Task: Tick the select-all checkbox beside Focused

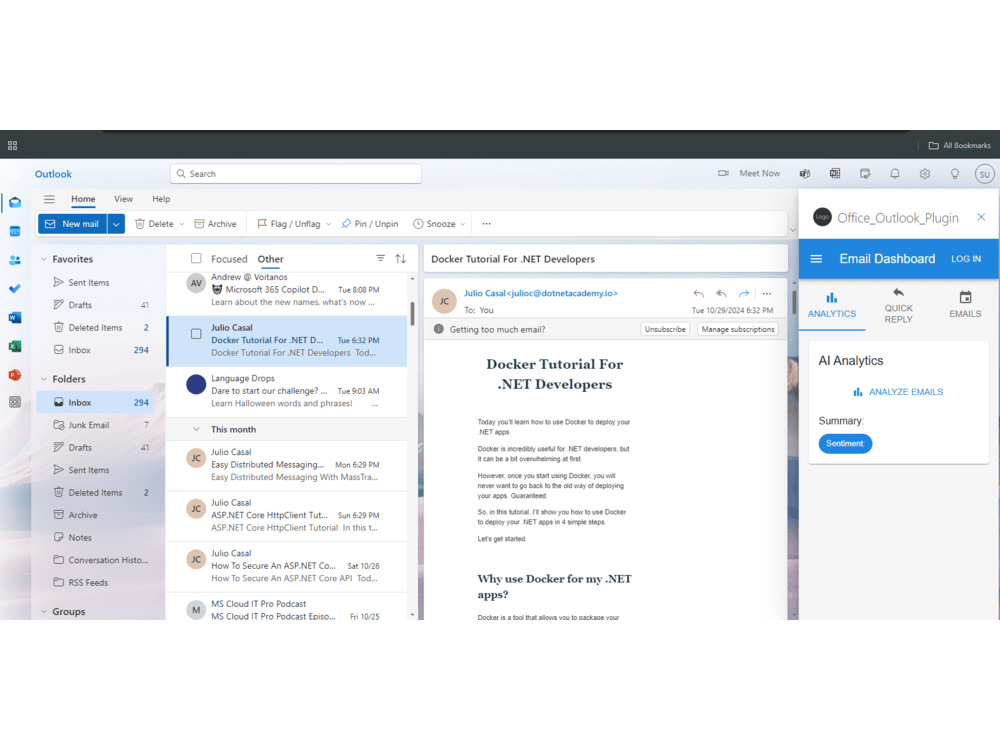Action: click(x=196, y=258)
